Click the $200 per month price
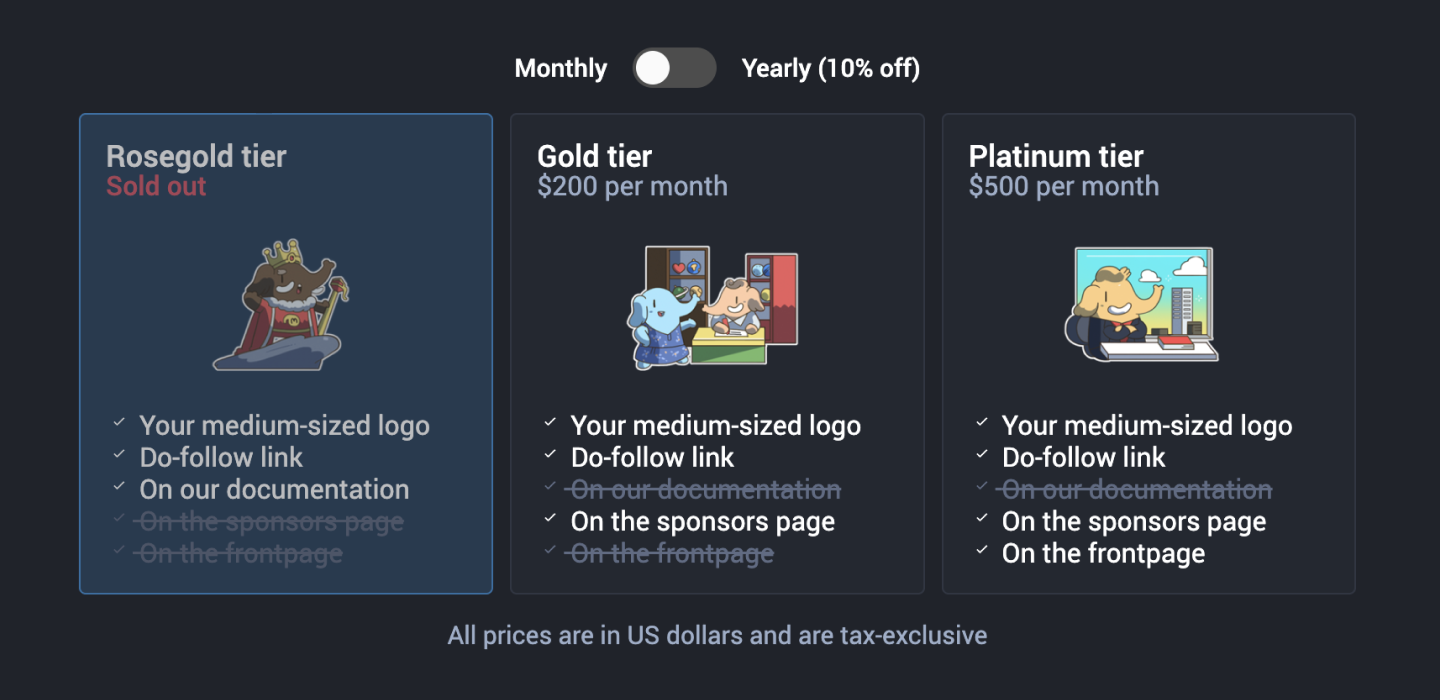The height and width of the screenshot is (700, 1440). (632, 186)
